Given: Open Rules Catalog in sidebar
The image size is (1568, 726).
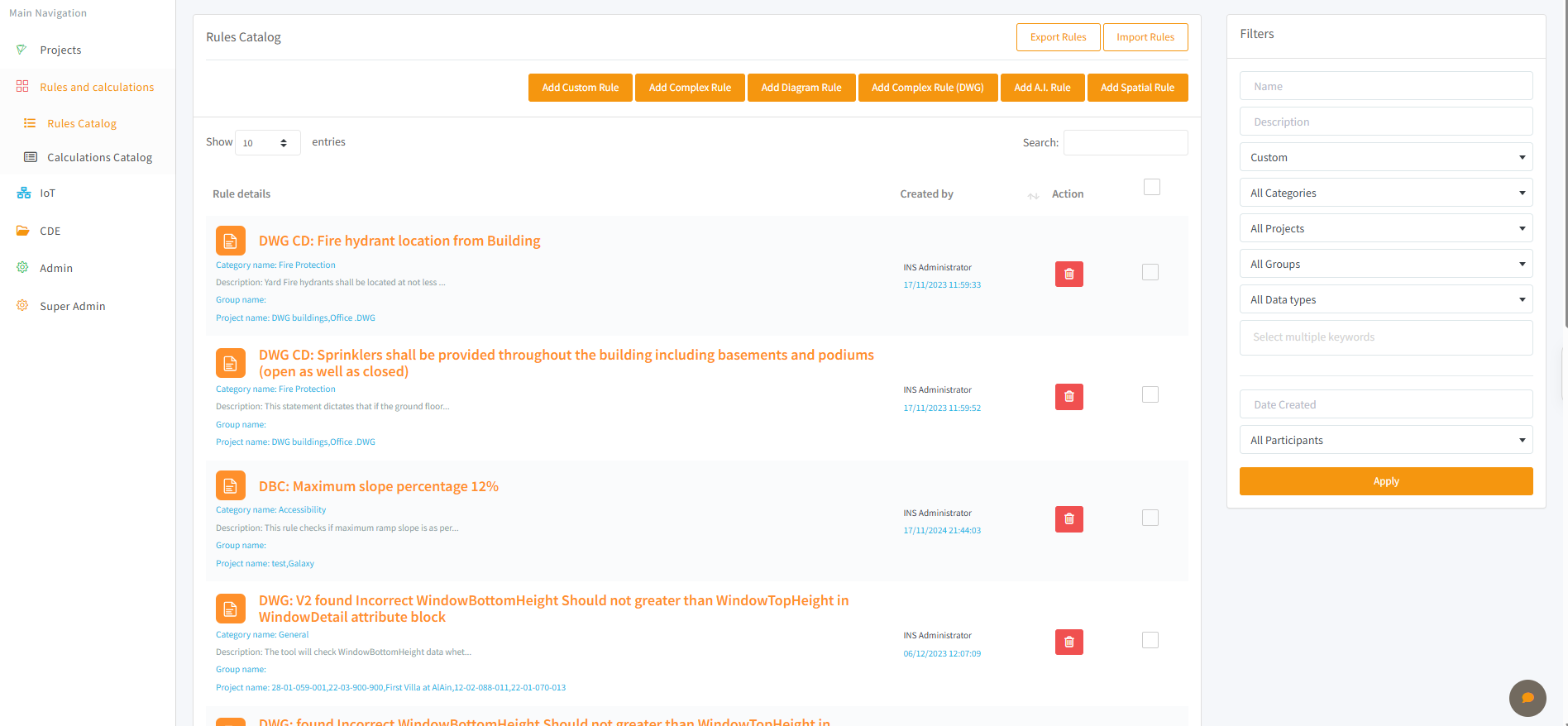Looking at the screenshot, I should [82, 124].
